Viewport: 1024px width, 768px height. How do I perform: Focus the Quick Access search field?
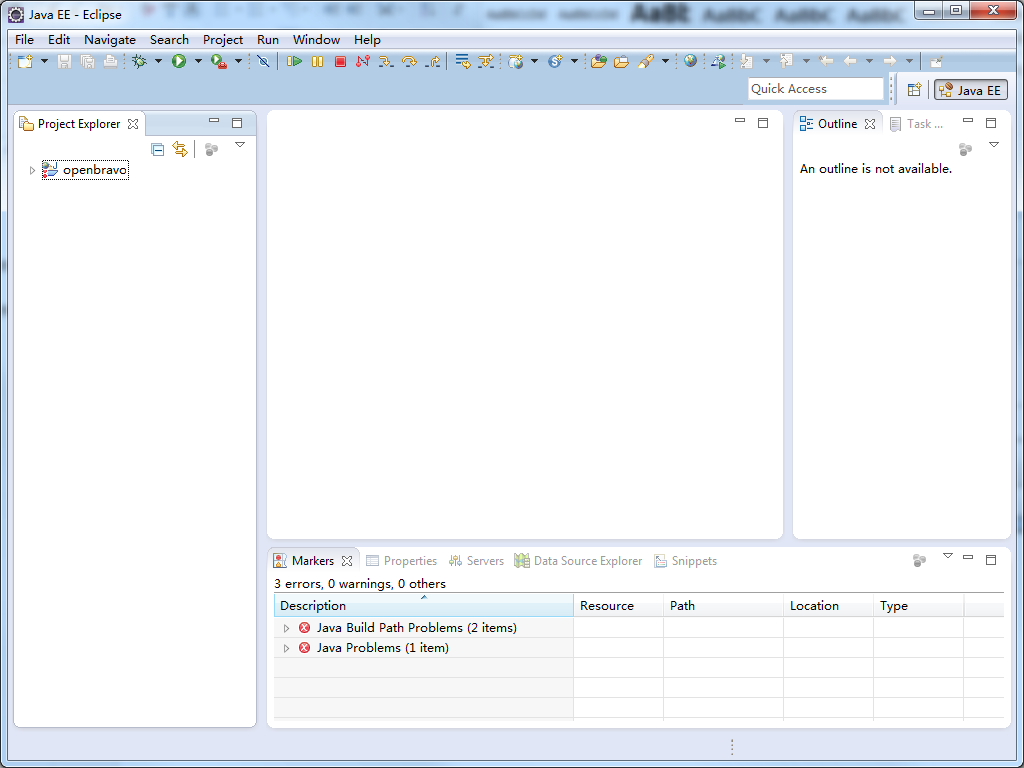[x=815, y=89]
